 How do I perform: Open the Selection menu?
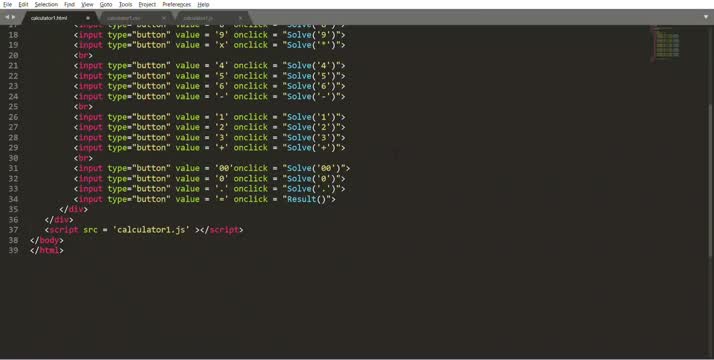click(46, 4)
